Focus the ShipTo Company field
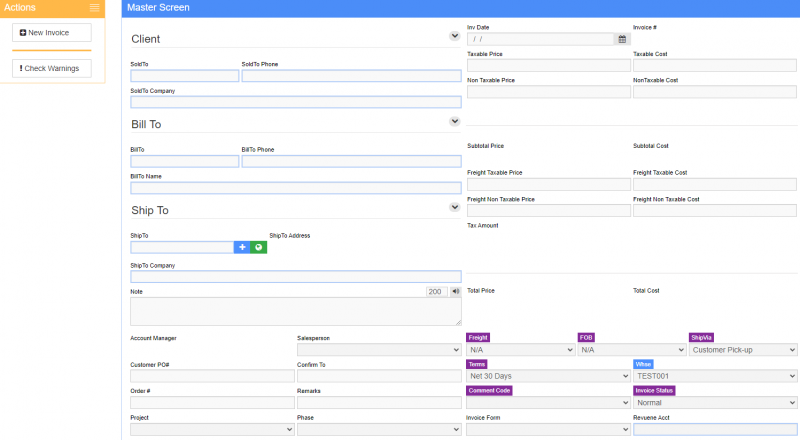 [296, 277]
